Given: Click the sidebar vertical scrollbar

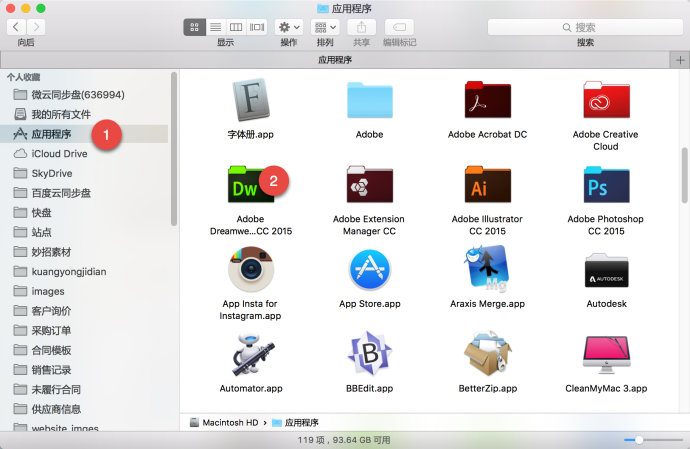Looking at the screenshot, I should click(174, 149).
